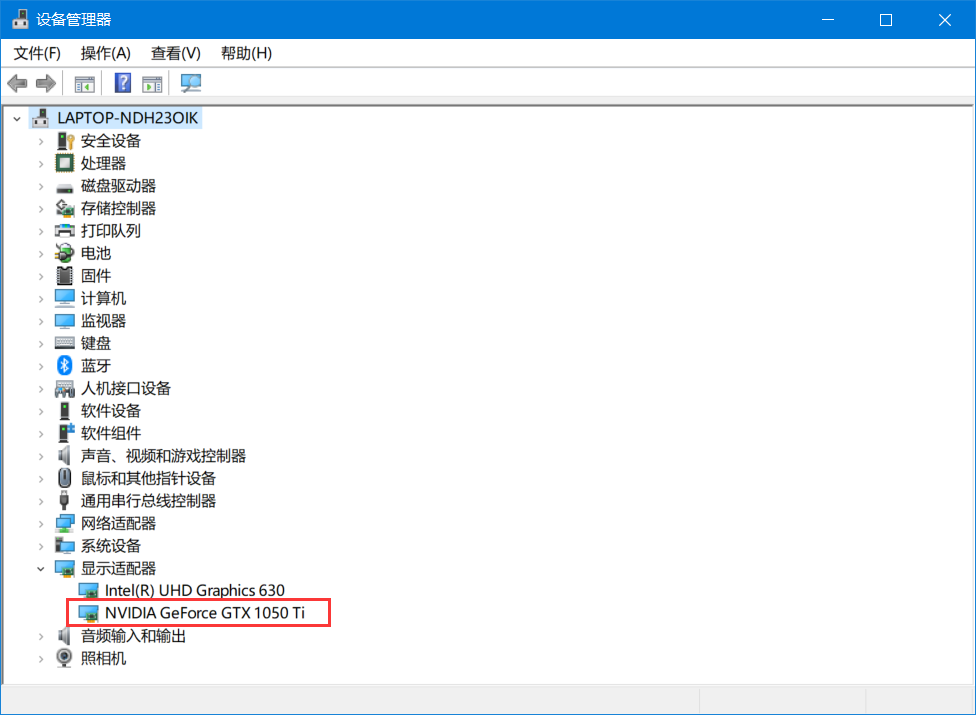Toggle the console tree pane toolbar icon

[85, 83]
